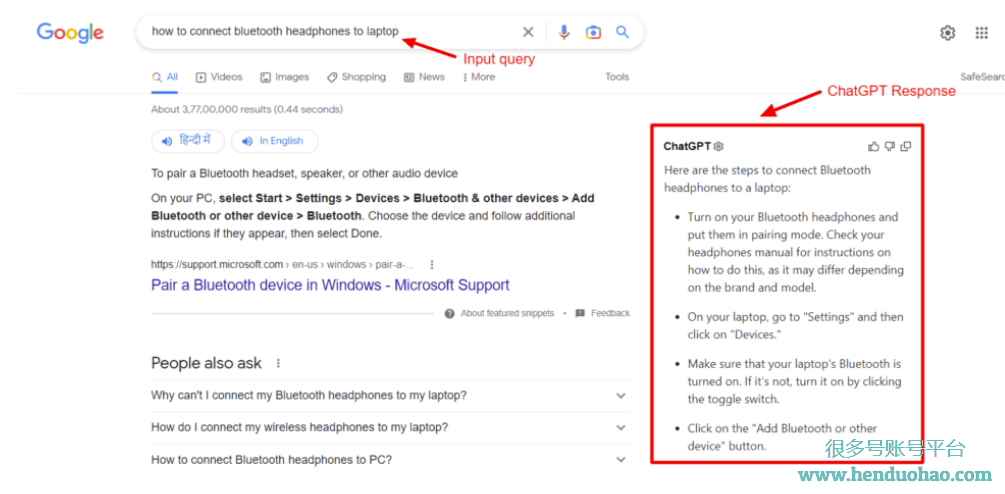1005x494 pixels.
Task: Click the SafeSearch setting
Action: pos(983,77)
